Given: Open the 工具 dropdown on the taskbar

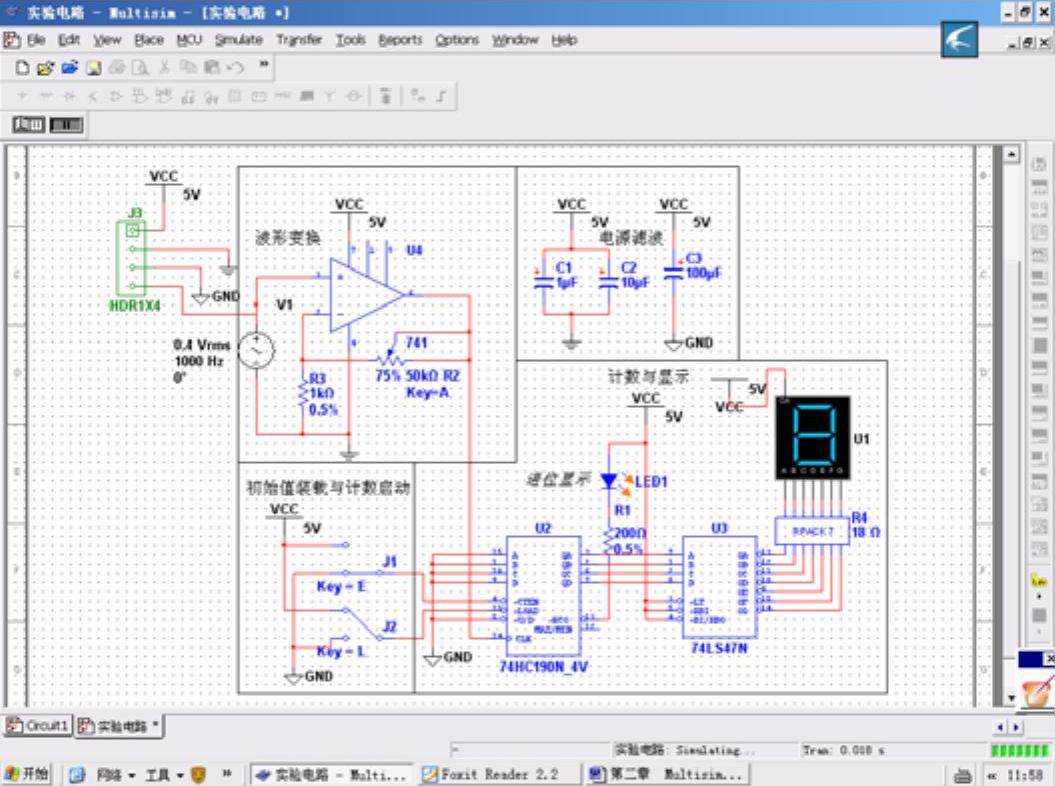Looking at the screenshot, I should click(x=165, y=775).
